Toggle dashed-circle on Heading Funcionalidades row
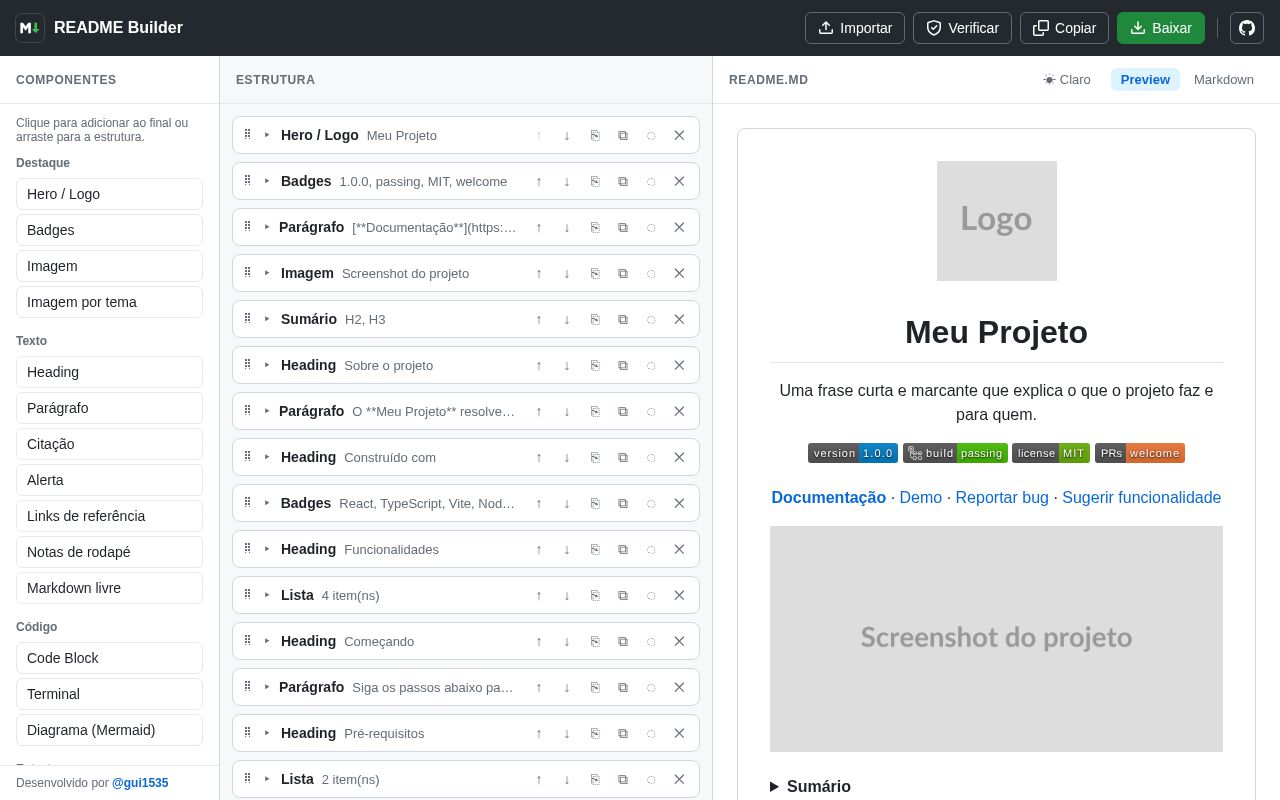 tap(651, 549)
